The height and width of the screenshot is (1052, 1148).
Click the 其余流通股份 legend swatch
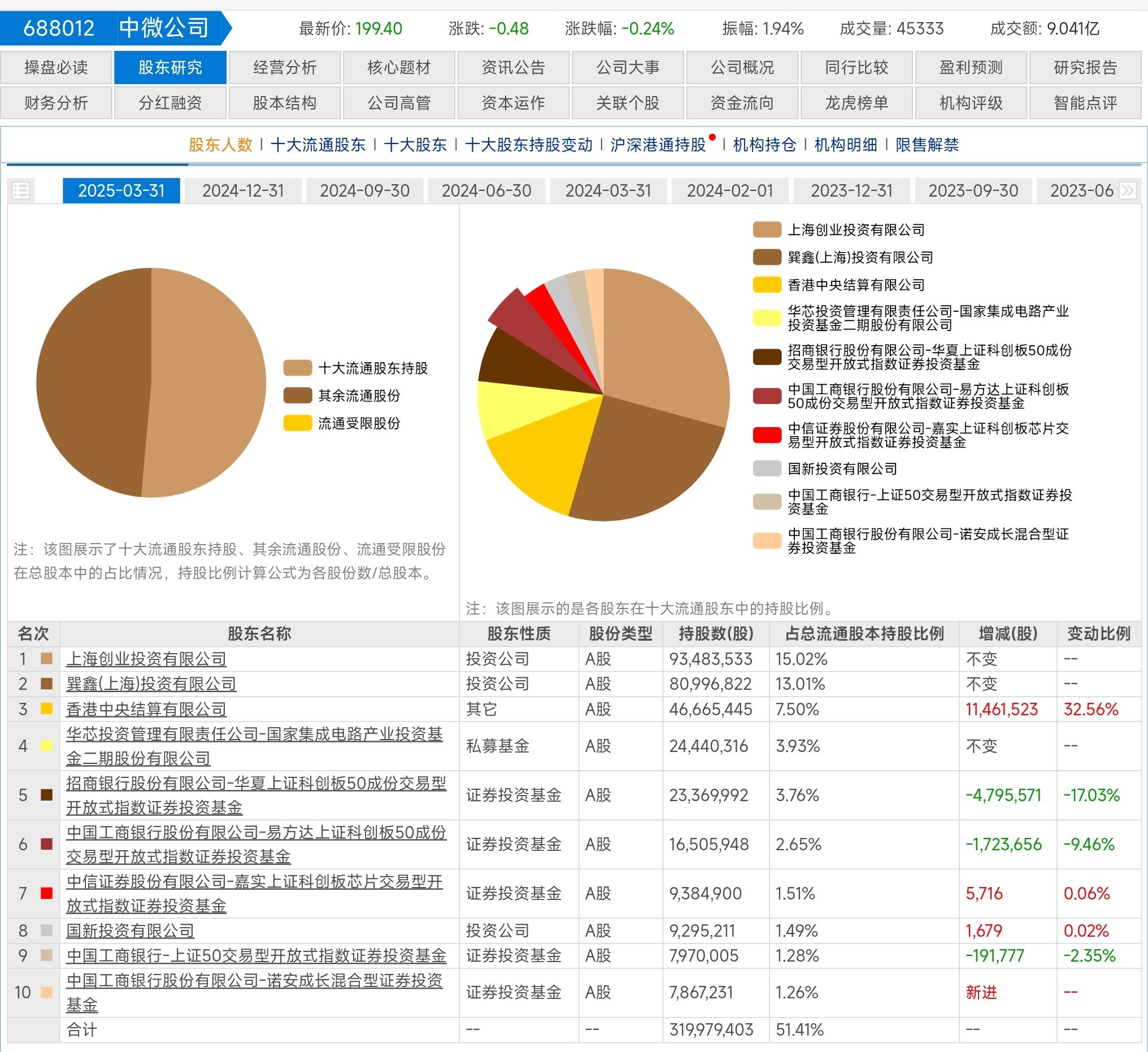point(298,395)
